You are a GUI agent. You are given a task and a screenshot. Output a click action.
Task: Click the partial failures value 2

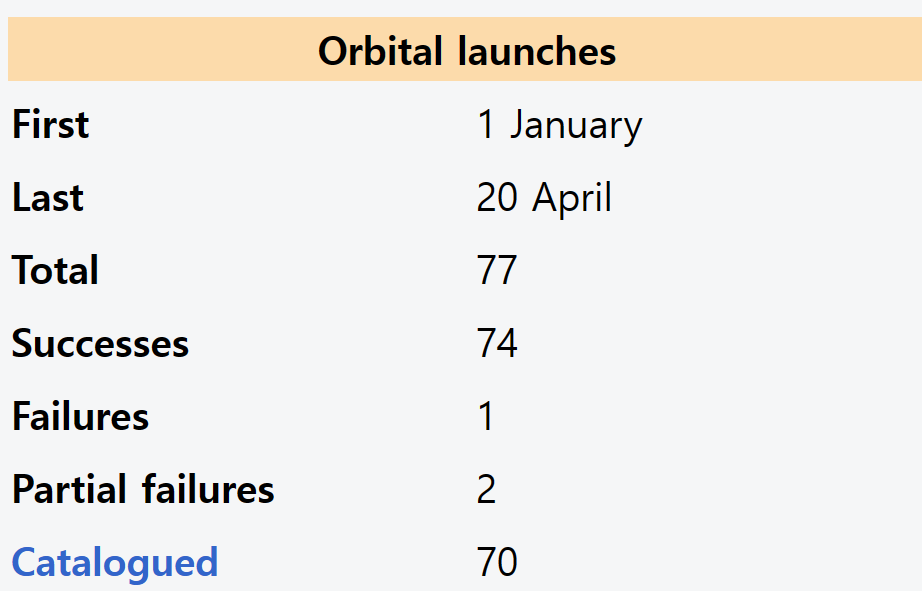[x=486, y=489]
